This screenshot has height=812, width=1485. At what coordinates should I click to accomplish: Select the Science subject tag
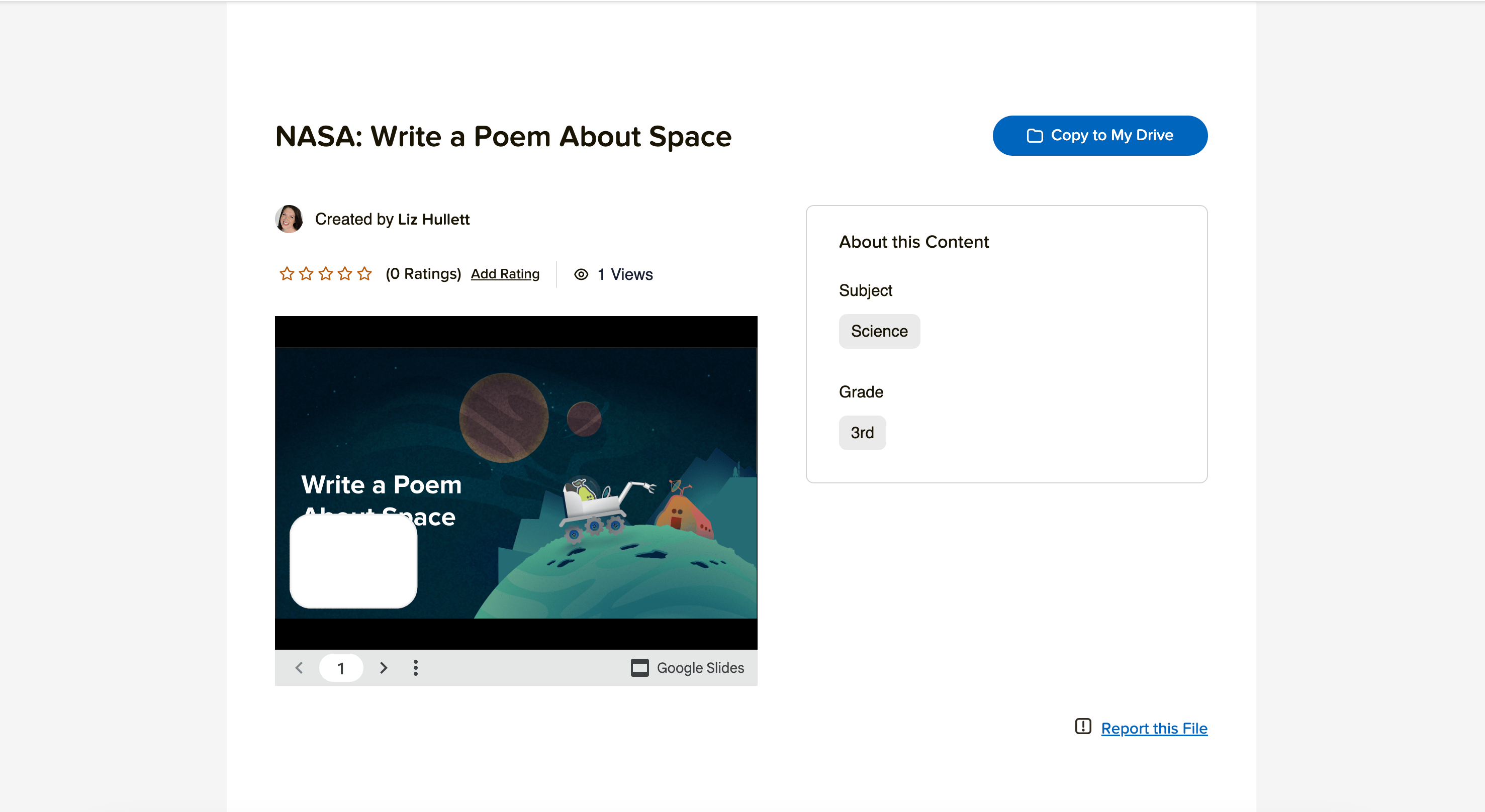[879, 331]
